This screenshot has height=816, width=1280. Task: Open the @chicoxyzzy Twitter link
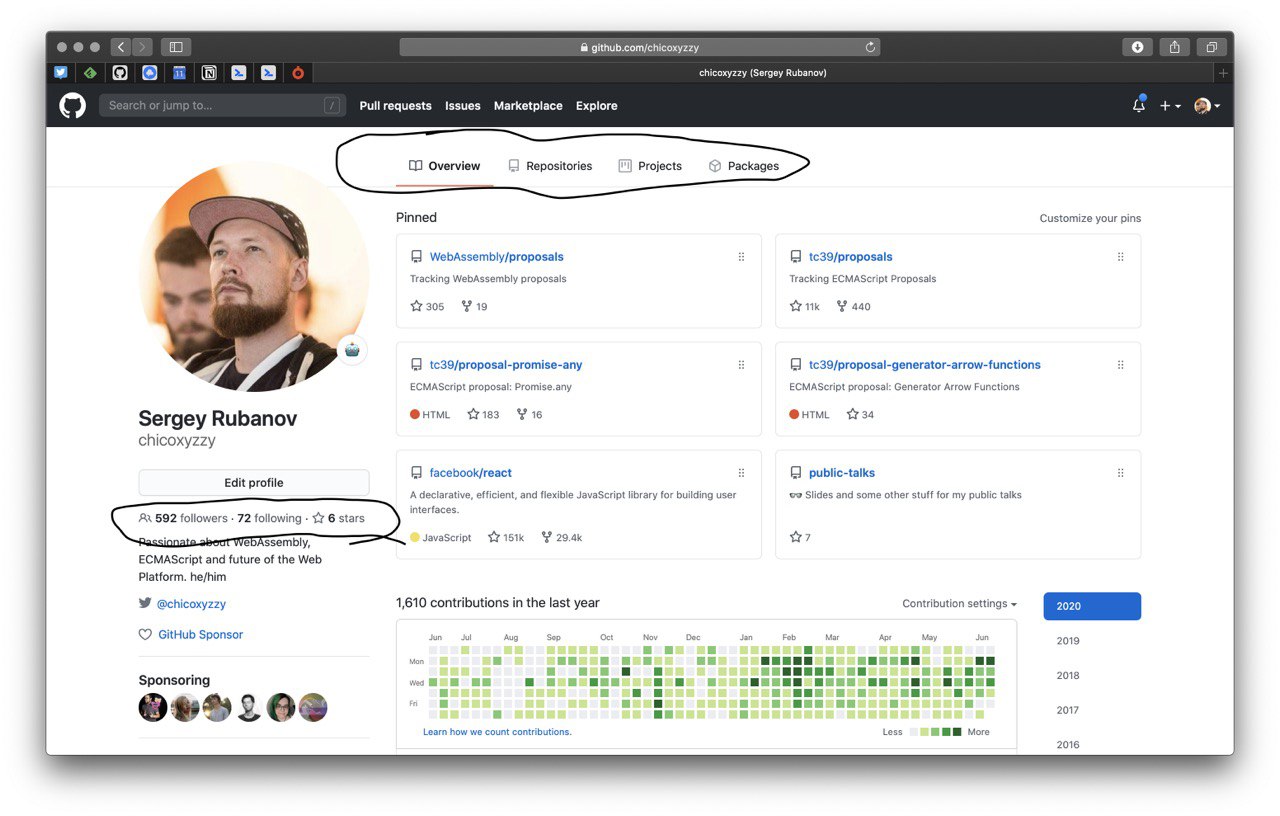coord(191,604)
